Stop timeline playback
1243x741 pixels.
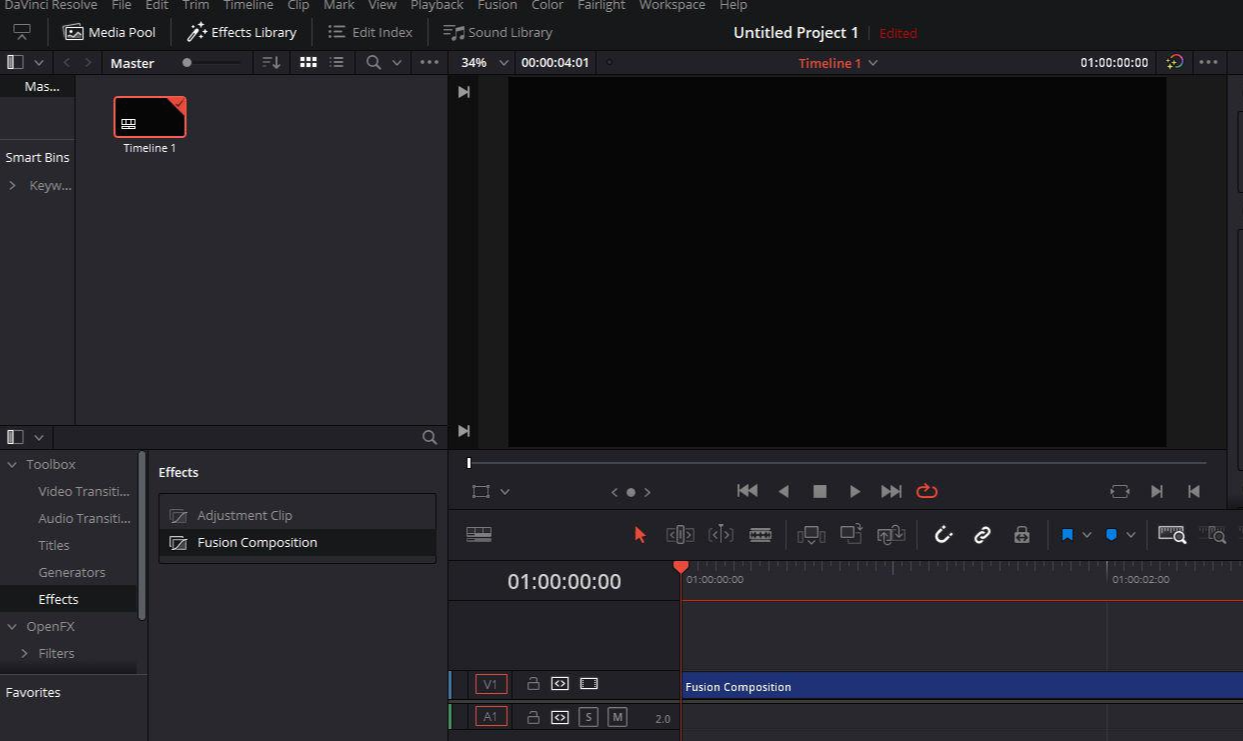pyautogui.click(x=820, y=491)
